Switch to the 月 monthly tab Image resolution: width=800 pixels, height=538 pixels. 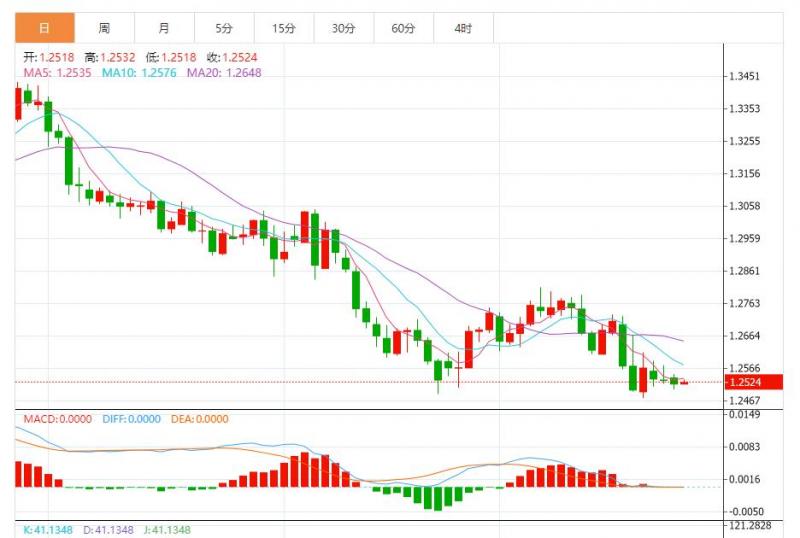point(164,28)
